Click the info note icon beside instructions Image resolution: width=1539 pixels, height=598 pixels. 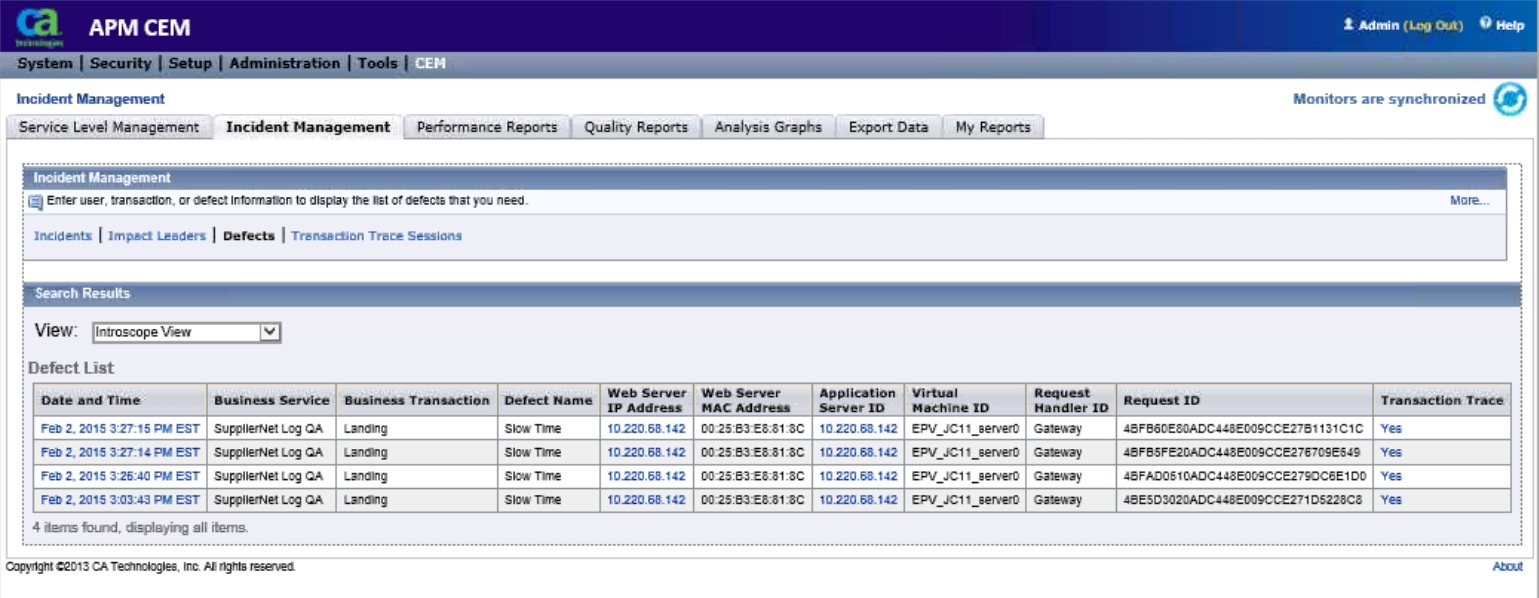36,202
